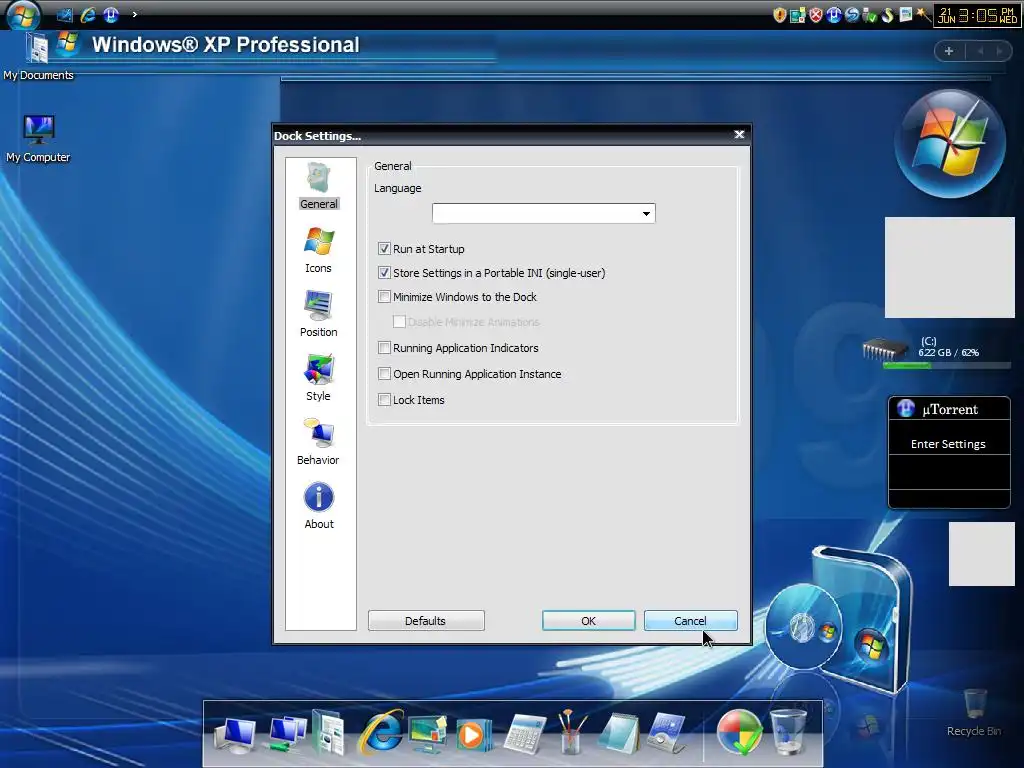Switch to the Position settings section
1024x768 pixels.
tap(319, 314)
